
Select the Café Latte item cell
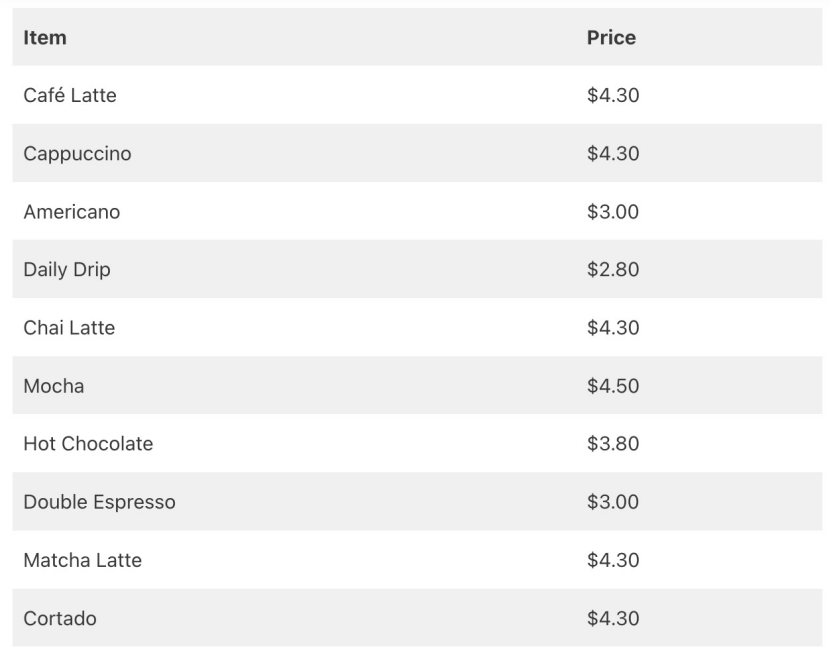[70, 96]
